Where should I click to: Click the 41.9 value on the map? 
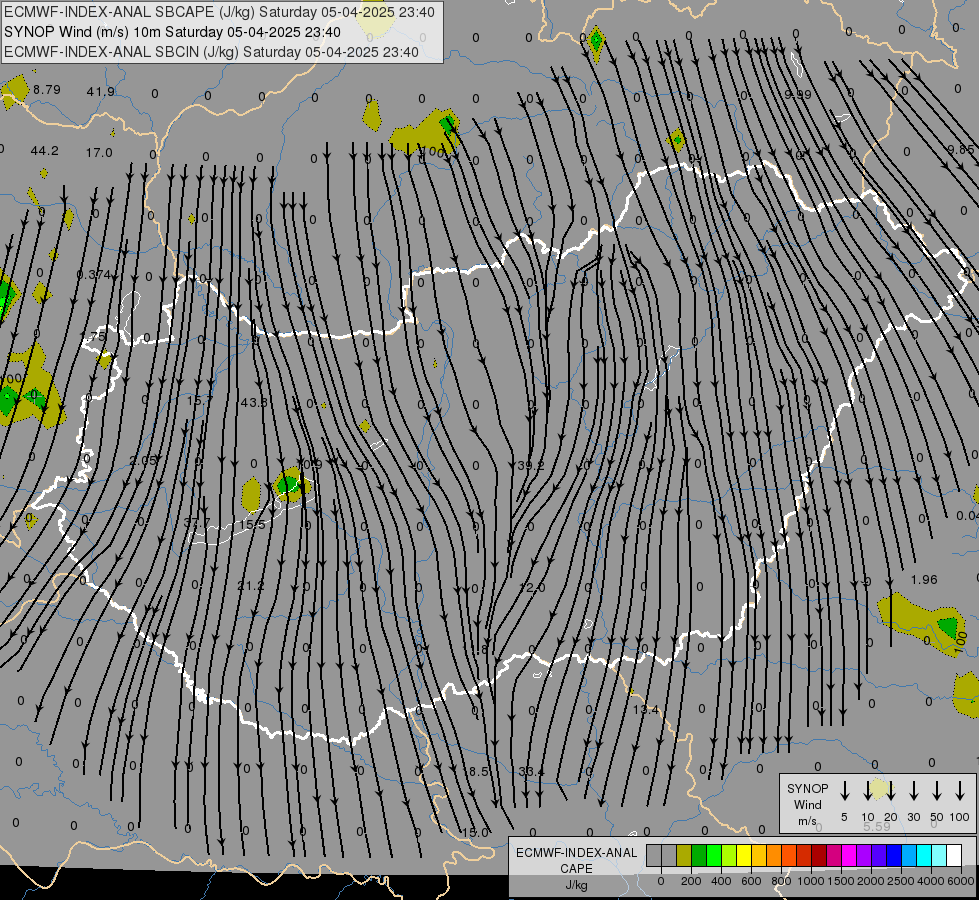pos(101,92)
